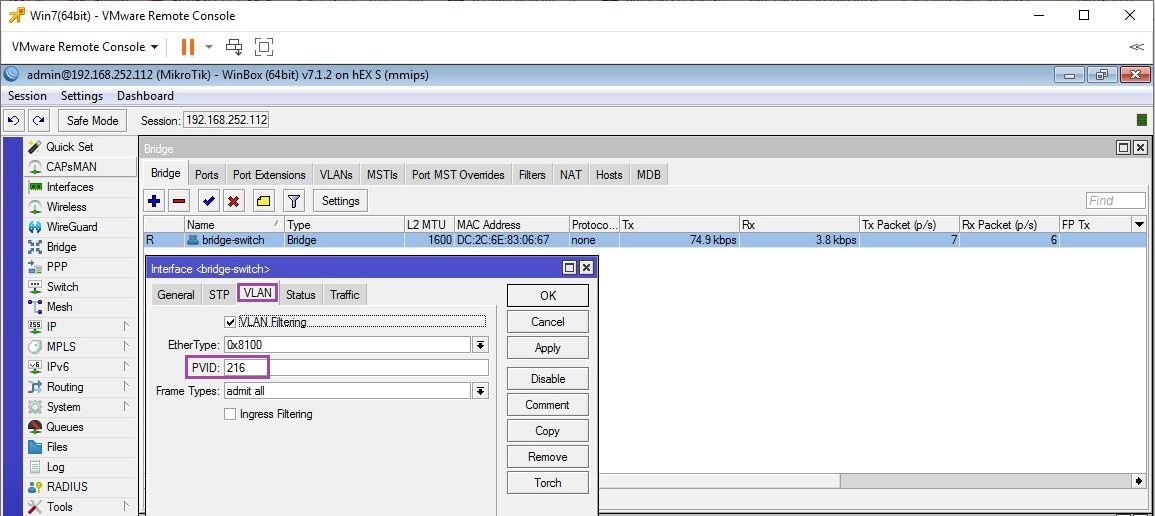Switch to the Hosts tab
Viewport: 1155px width, 516px height.
[609, 174]
